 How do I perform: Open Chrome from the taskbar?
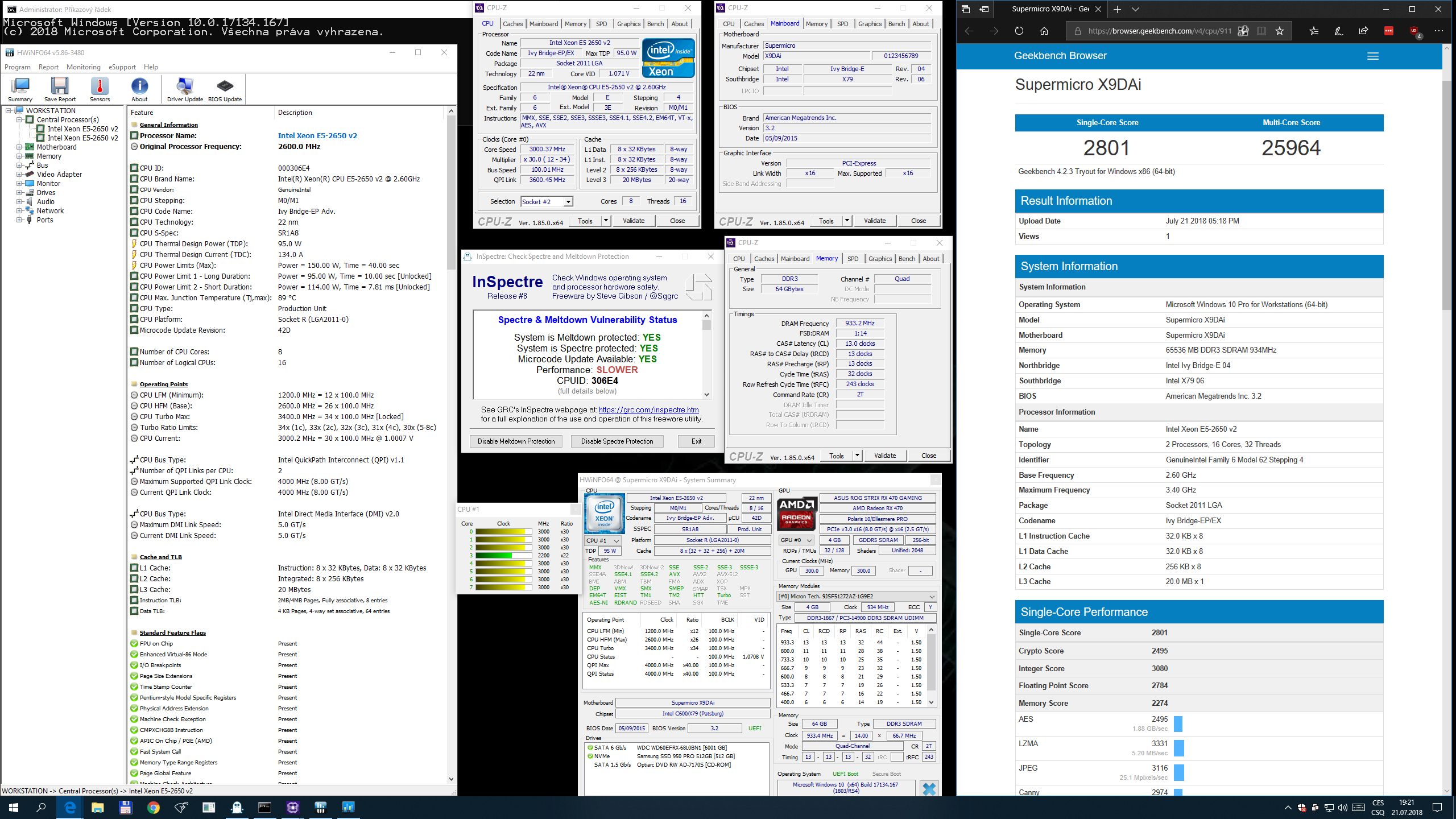pyautogui.click(x=154, y=807)
